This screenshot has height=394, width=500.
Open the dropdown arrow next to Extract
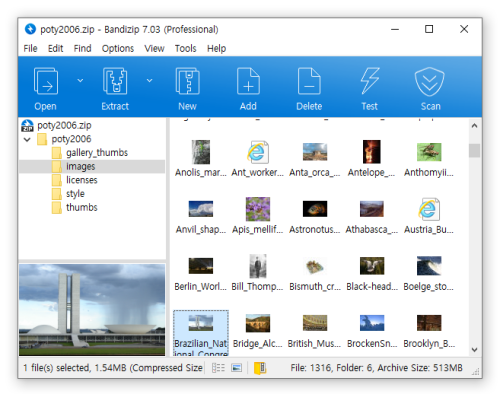(x=150, y=80)
